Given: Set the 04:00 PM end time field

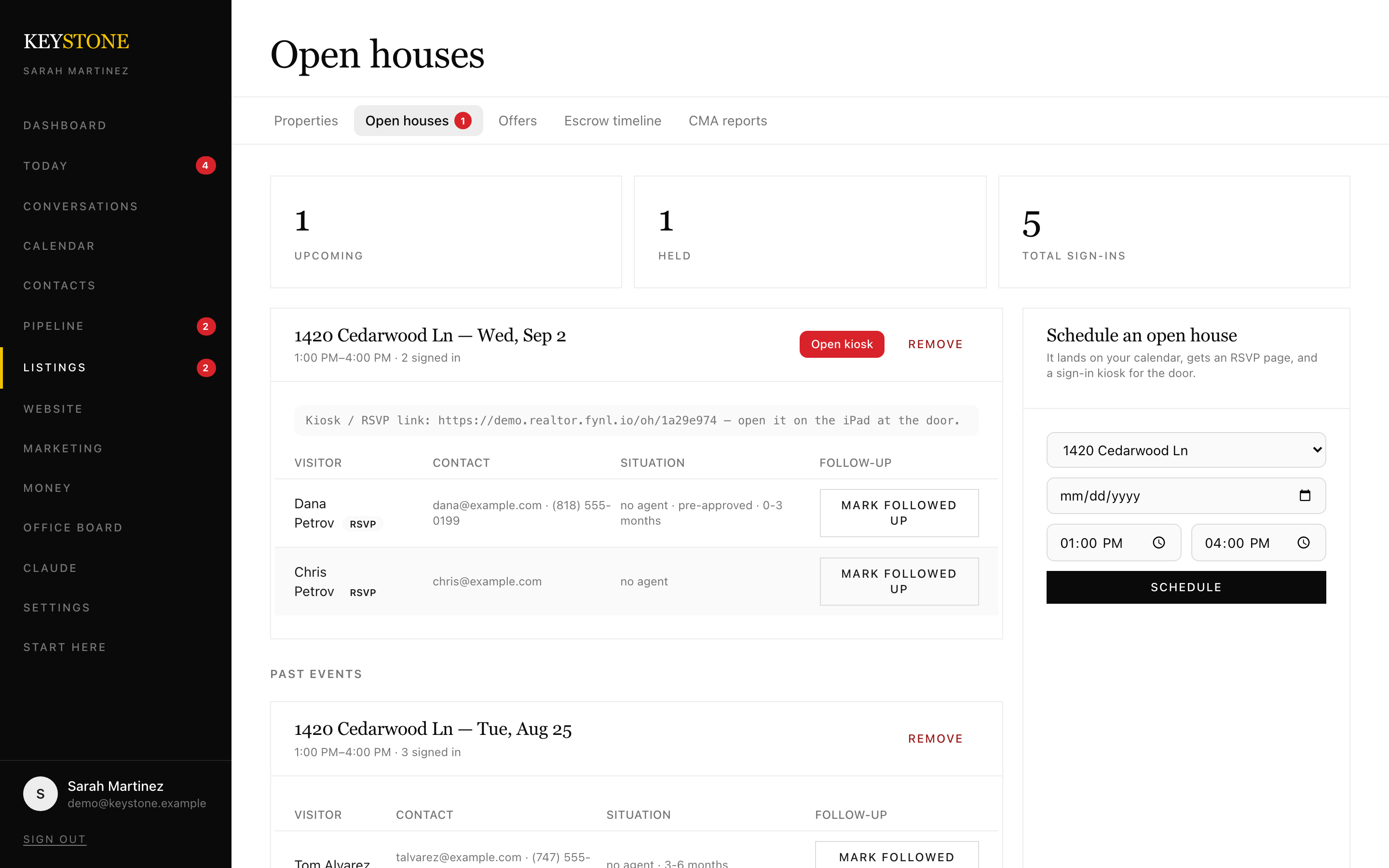Looking at the screenshot, I should [x=1258, y=542].
